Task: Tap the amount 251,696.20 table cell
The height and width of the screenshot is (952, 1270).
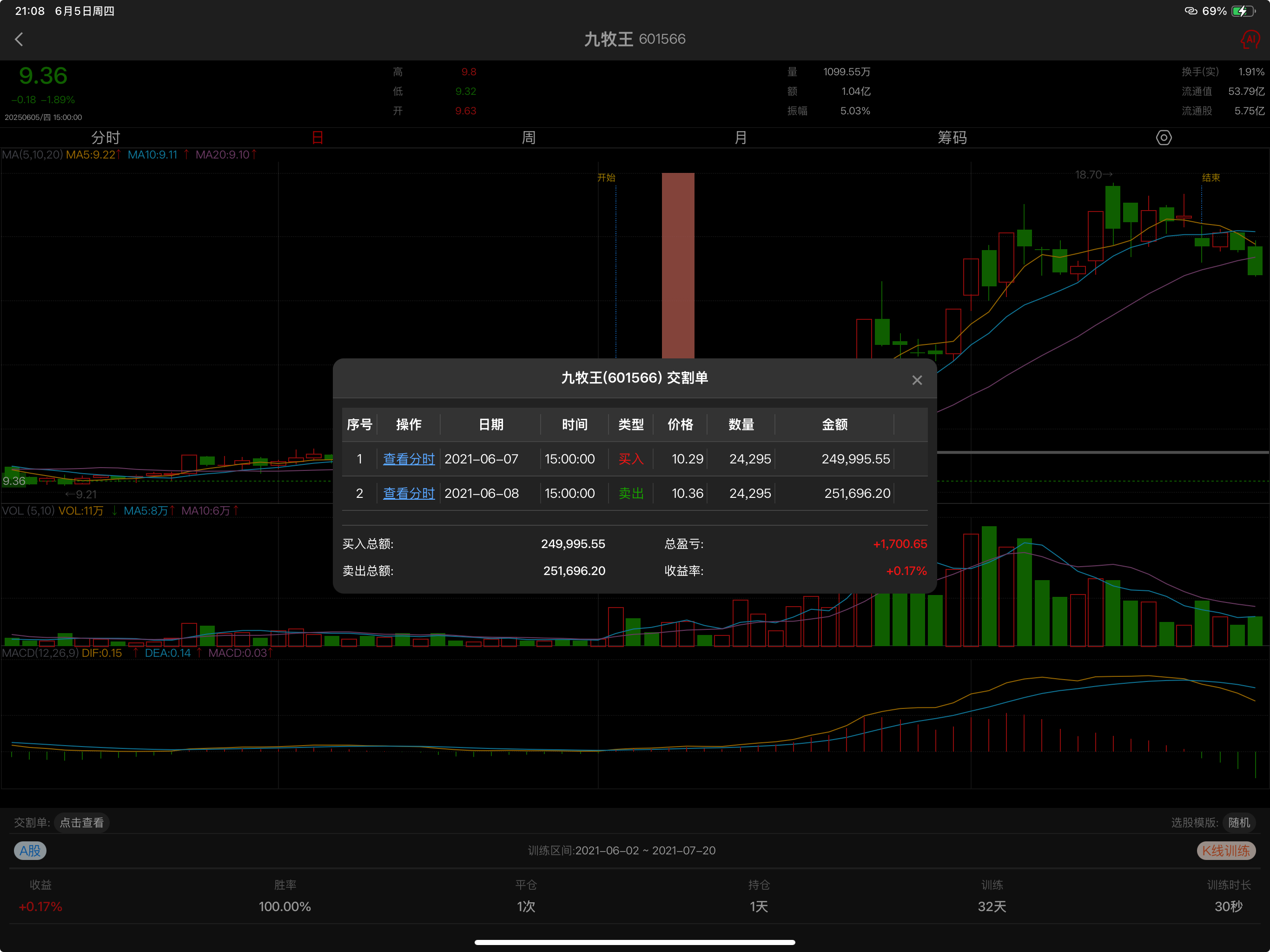Action: coord(857,493)
